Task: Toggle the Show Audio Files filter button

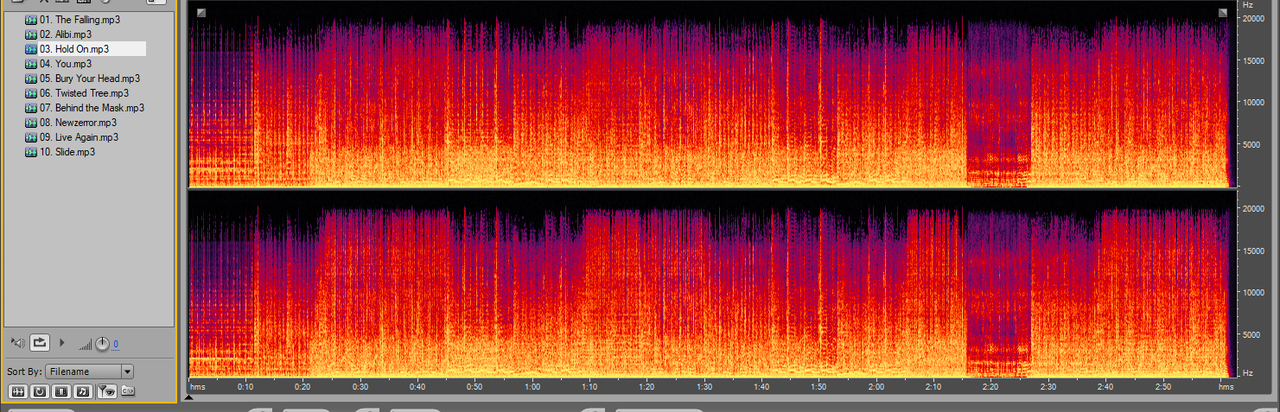Action: point(17,390)
